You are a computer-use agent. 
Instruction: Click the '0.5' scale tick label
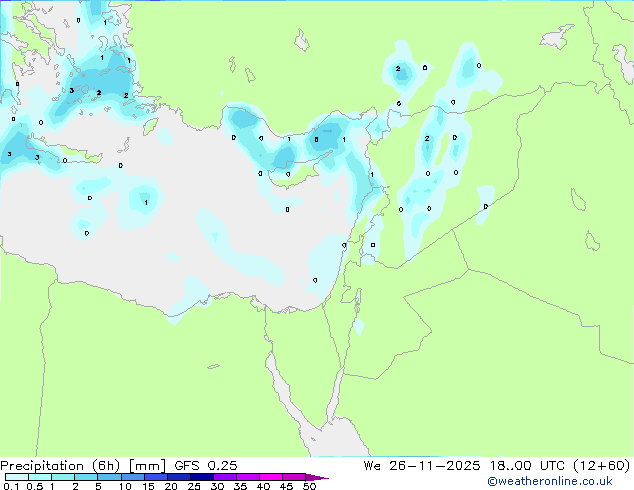[35, 486]
